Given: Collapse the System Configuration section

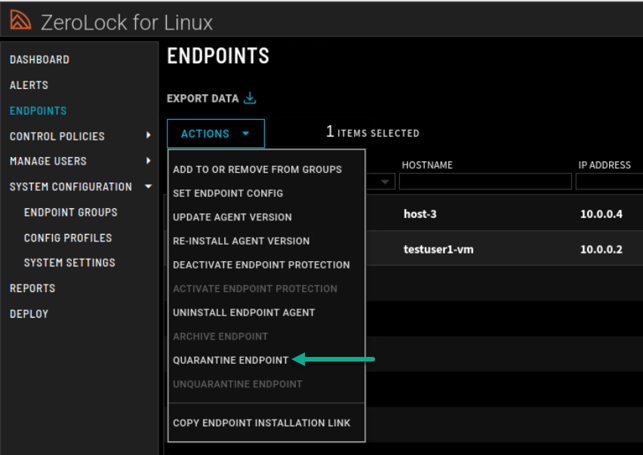Looking at the screenshot, I should tap(148, 187).
